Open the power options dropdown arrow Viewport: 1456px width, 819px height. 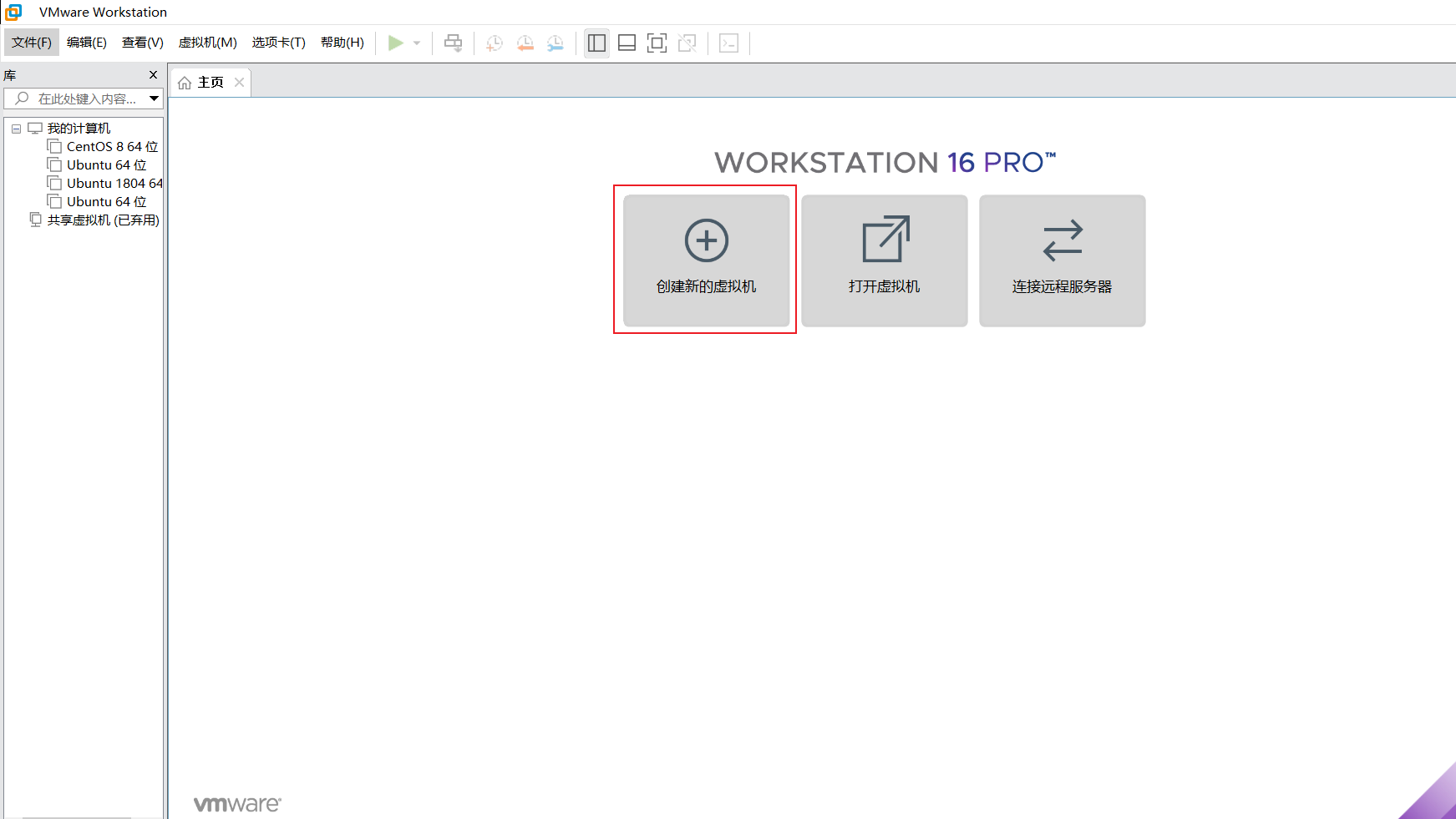[417, 43]
